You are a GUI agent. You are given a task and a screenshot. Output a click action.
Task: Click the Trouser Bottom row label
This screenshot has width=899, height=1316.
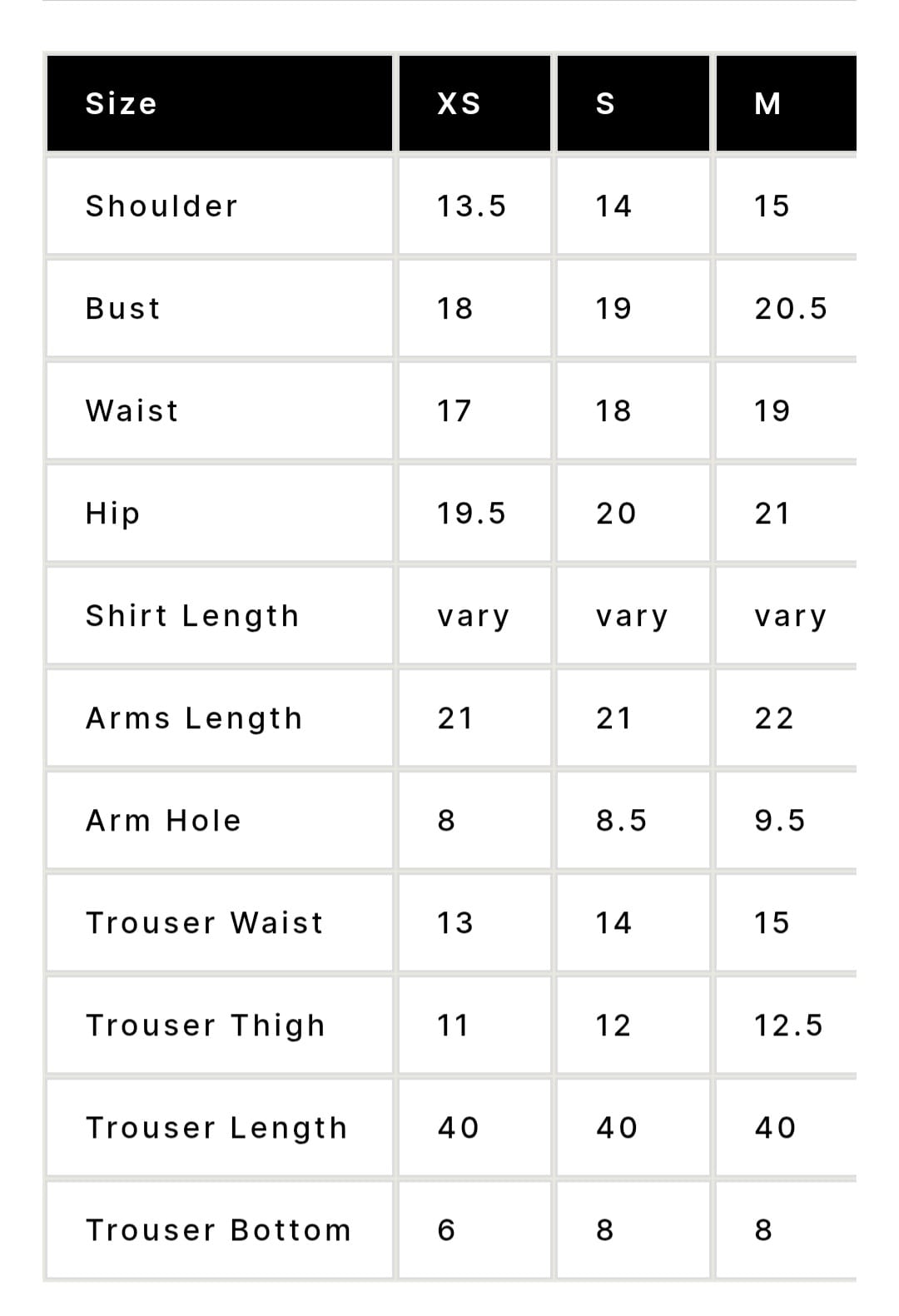click(x=219, y=1230)
